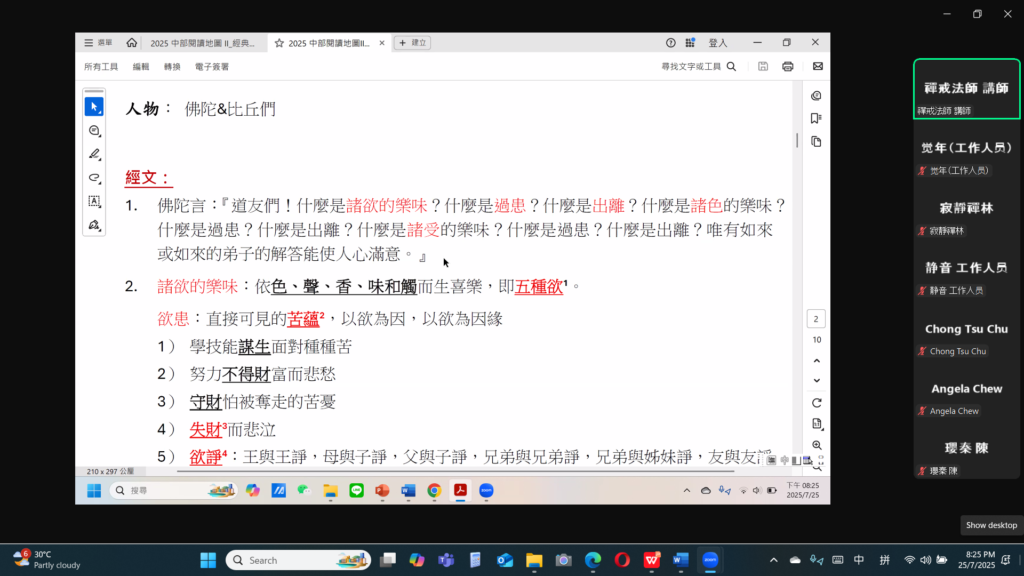Image resolution: width=1024 pixels, height=576 pixels.
Task: Go to next page with down chevron
Action: pyautogui.click(x=816, y=380)
